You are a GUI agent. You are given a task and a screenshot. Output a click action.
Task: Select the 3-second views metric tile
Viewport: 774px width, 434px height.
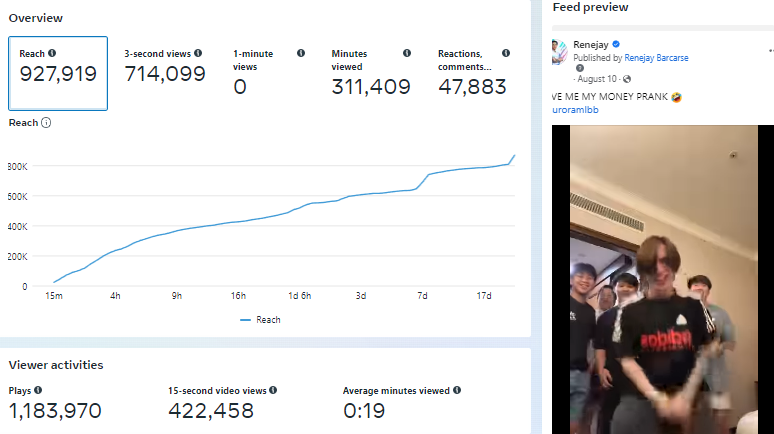164,73
